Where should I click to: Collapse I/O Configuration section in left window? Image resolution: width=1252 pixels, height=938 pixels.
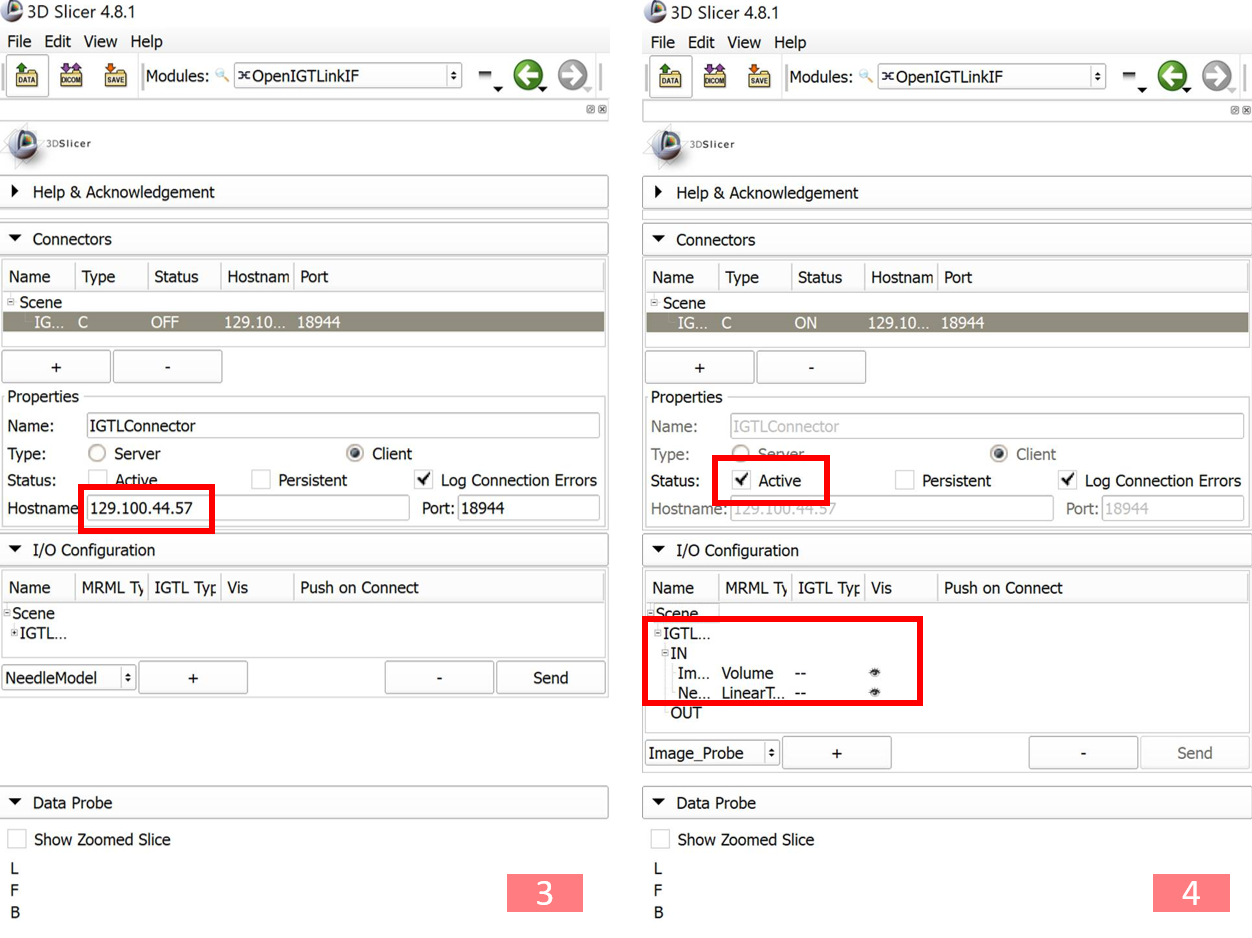[x=304, y=550]
